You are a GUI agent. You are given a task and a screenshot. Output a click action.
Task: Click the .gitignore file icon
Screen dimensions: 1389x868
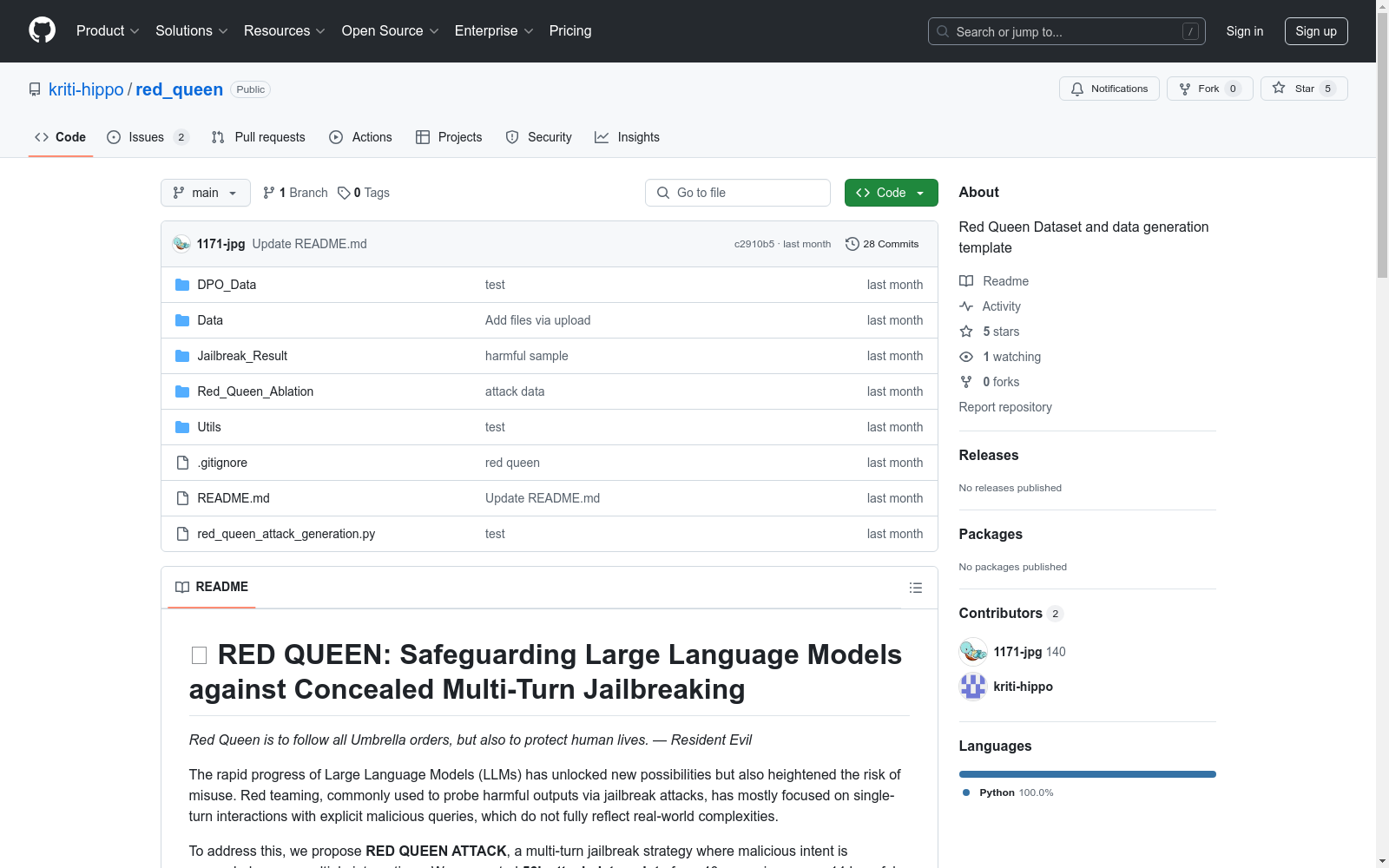pos(182,463)
